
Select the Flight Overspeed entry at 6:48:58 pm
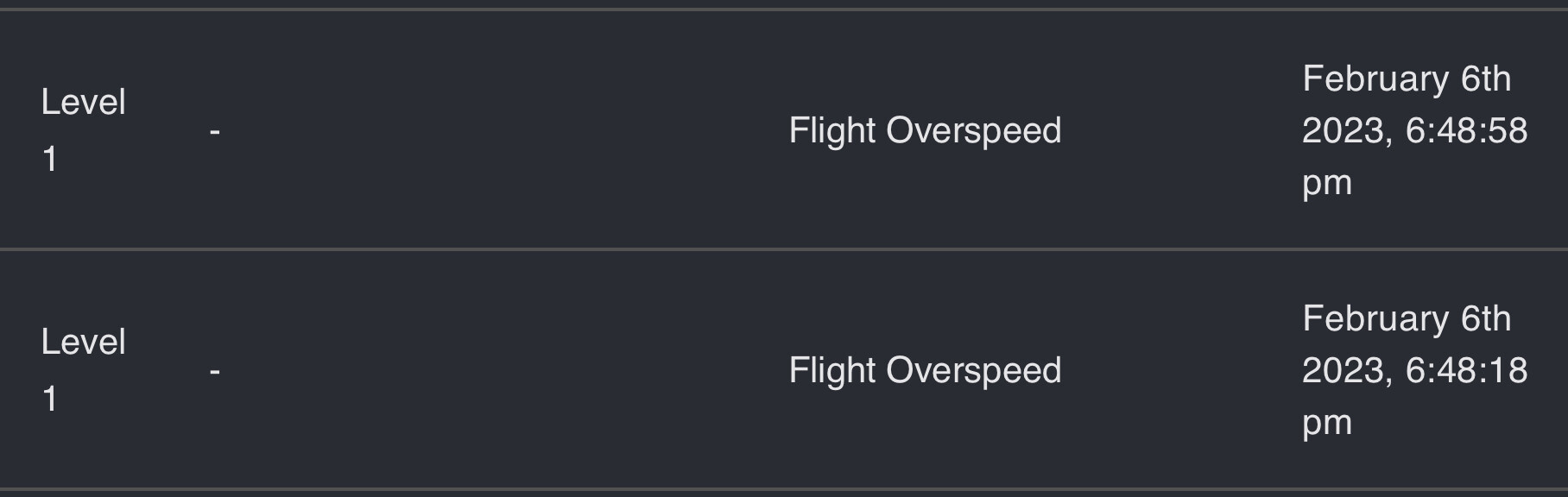[x=925, y=131]
